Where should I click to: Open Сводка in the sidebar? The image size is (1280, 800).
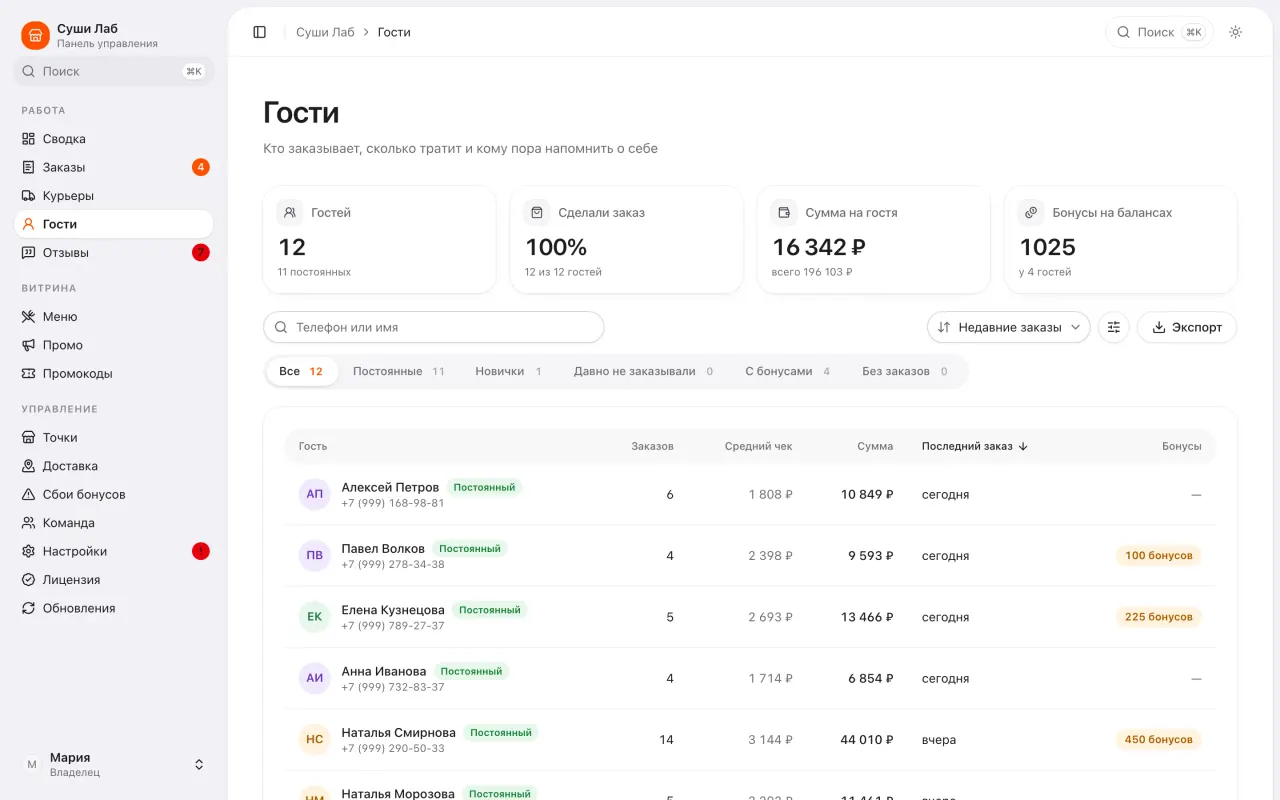[114, 139]
